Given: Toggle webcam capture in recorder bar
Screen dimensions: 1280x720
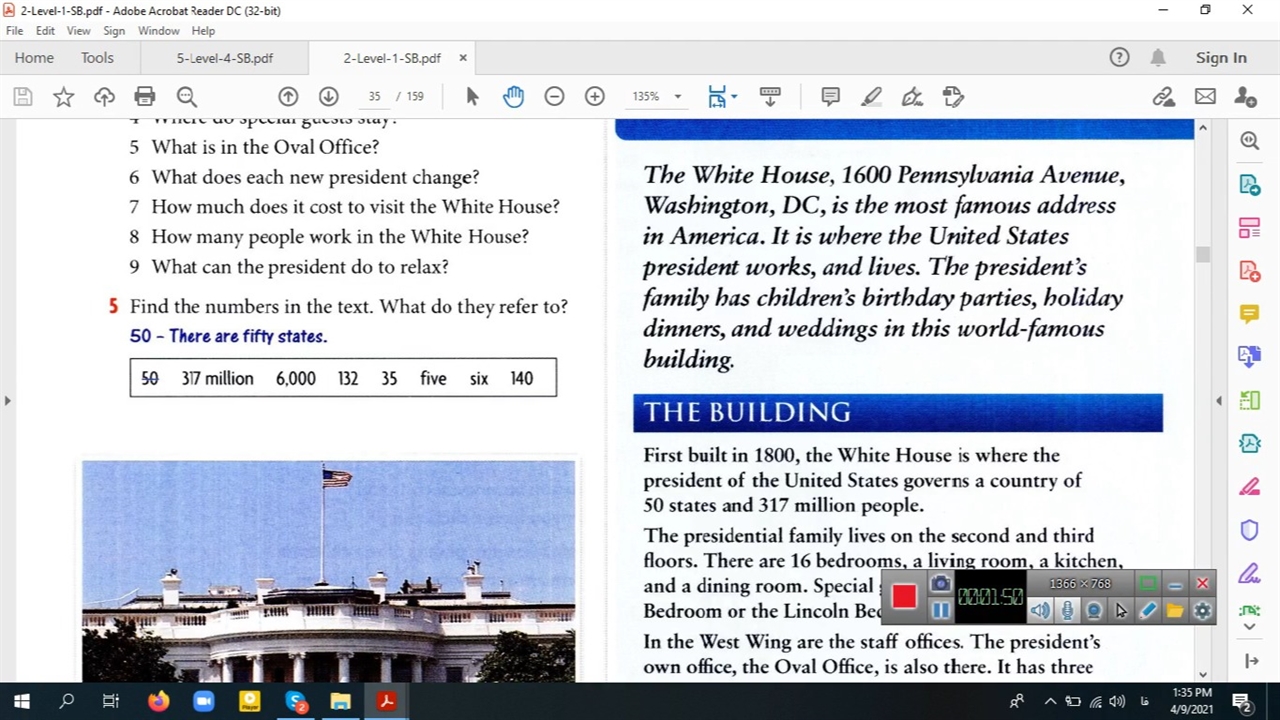Looking at the screenshot, I should point(1094,611).
